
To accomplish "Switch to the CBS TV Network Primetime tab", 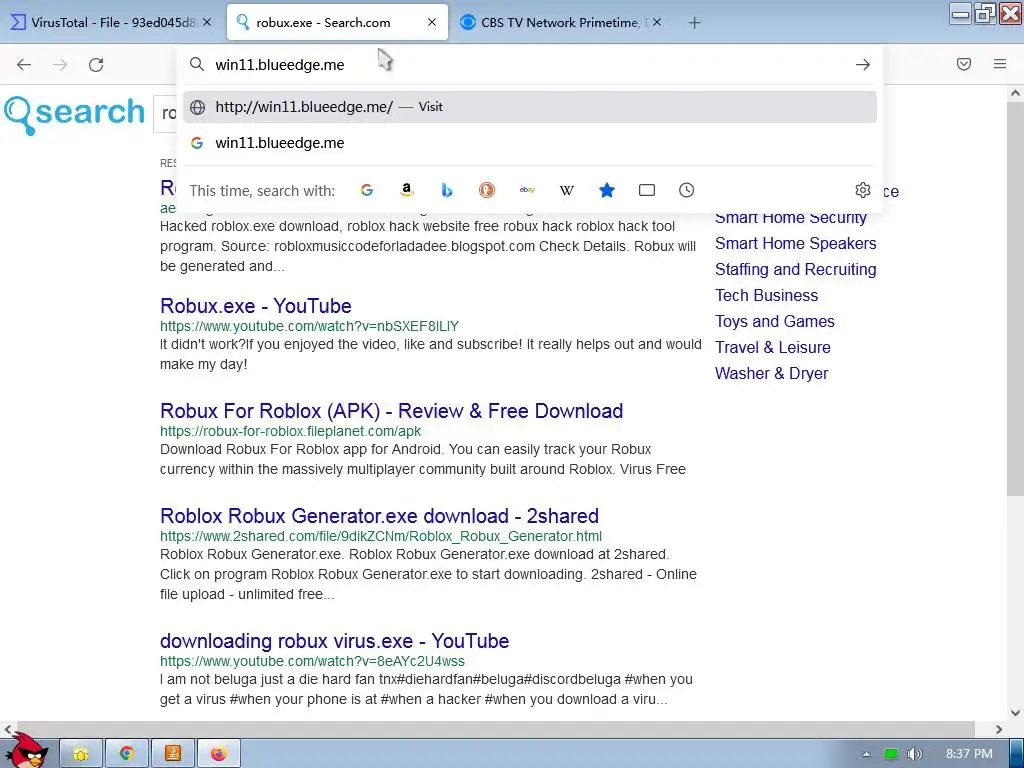I will point(562,22).
